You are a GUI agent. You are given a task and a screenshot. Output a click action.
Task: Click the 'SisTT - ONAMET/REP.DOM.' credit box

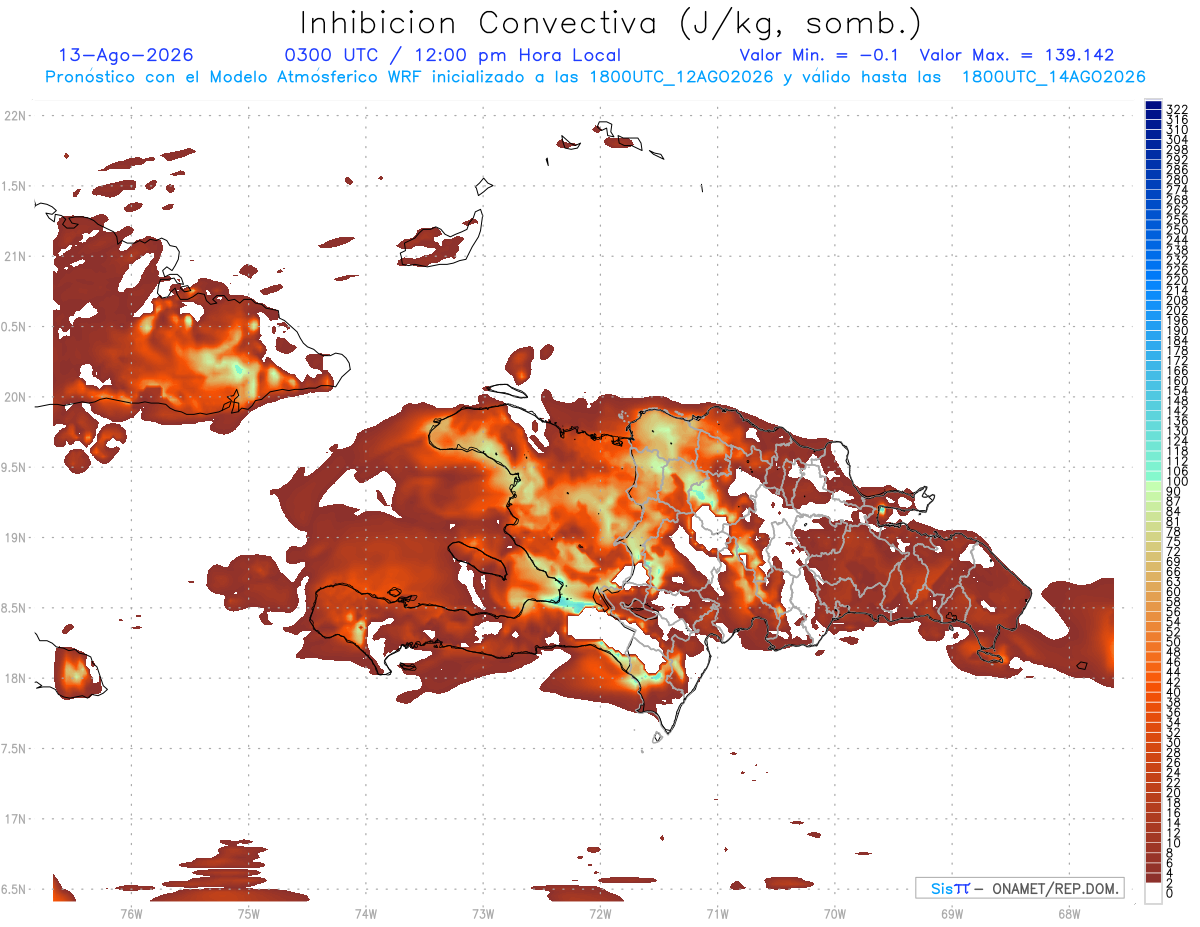pos(1019,888)
